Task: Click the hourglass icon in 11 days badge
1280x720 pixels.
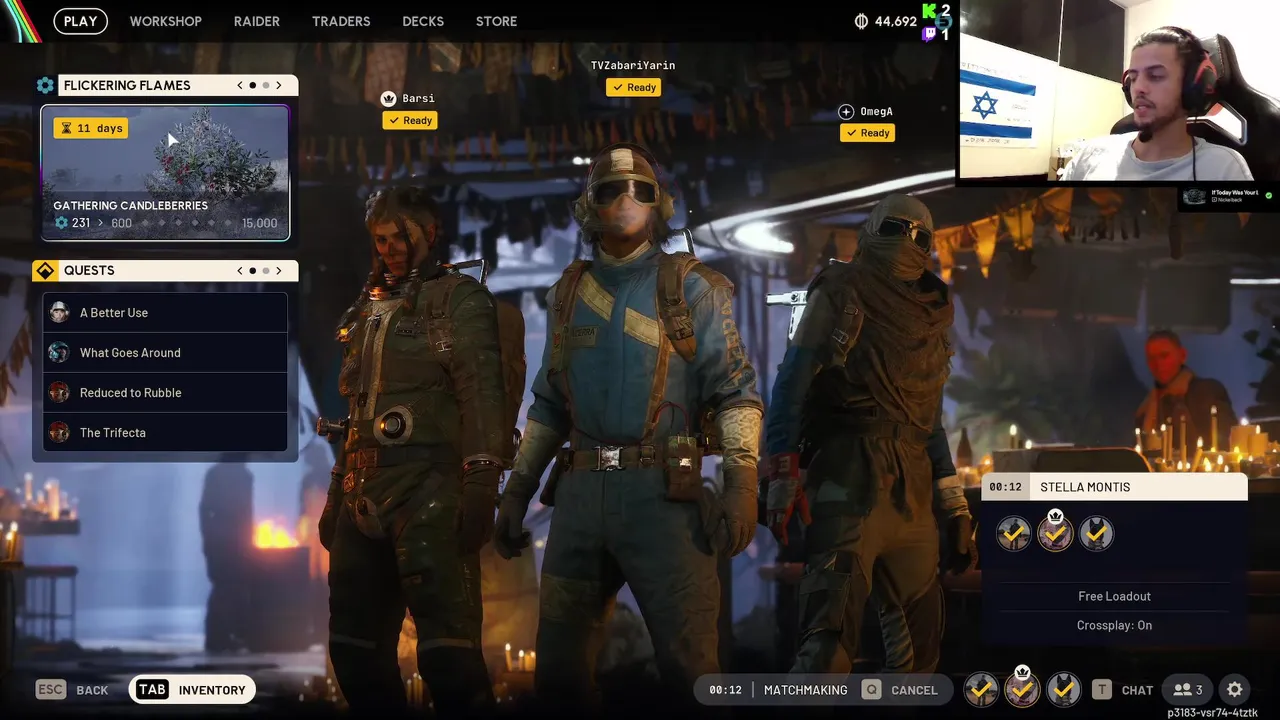Action: 66,128
